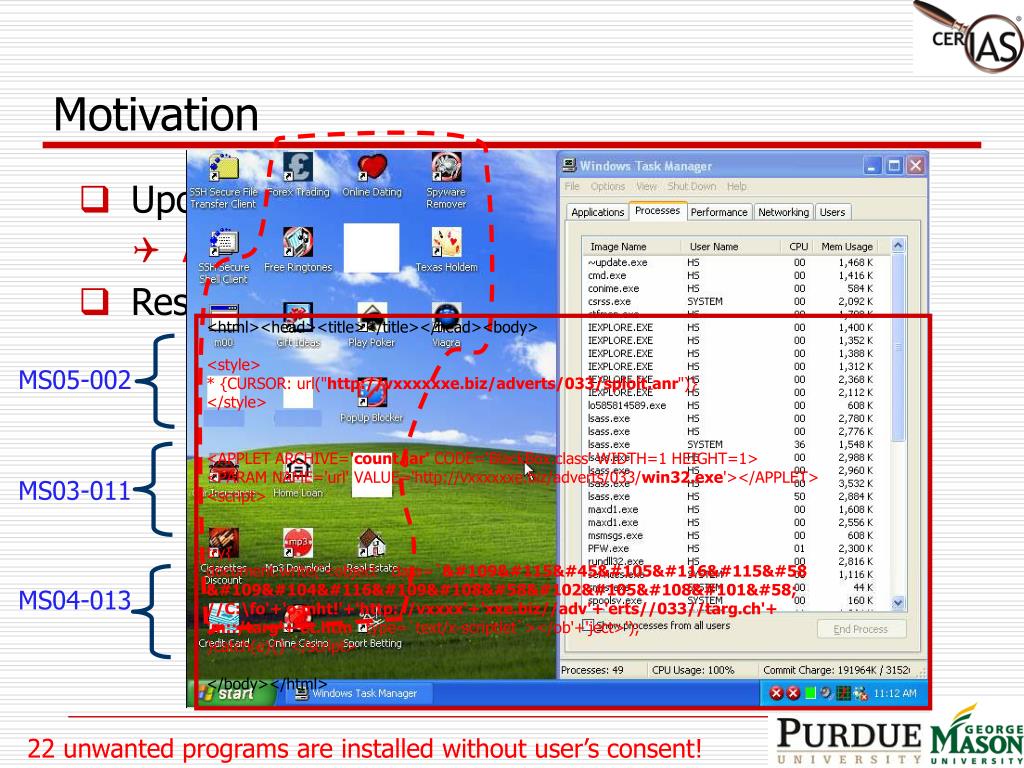1024x768 pixels.
Task: Switch to the Processes tab
Action: [x=657, y=211]
